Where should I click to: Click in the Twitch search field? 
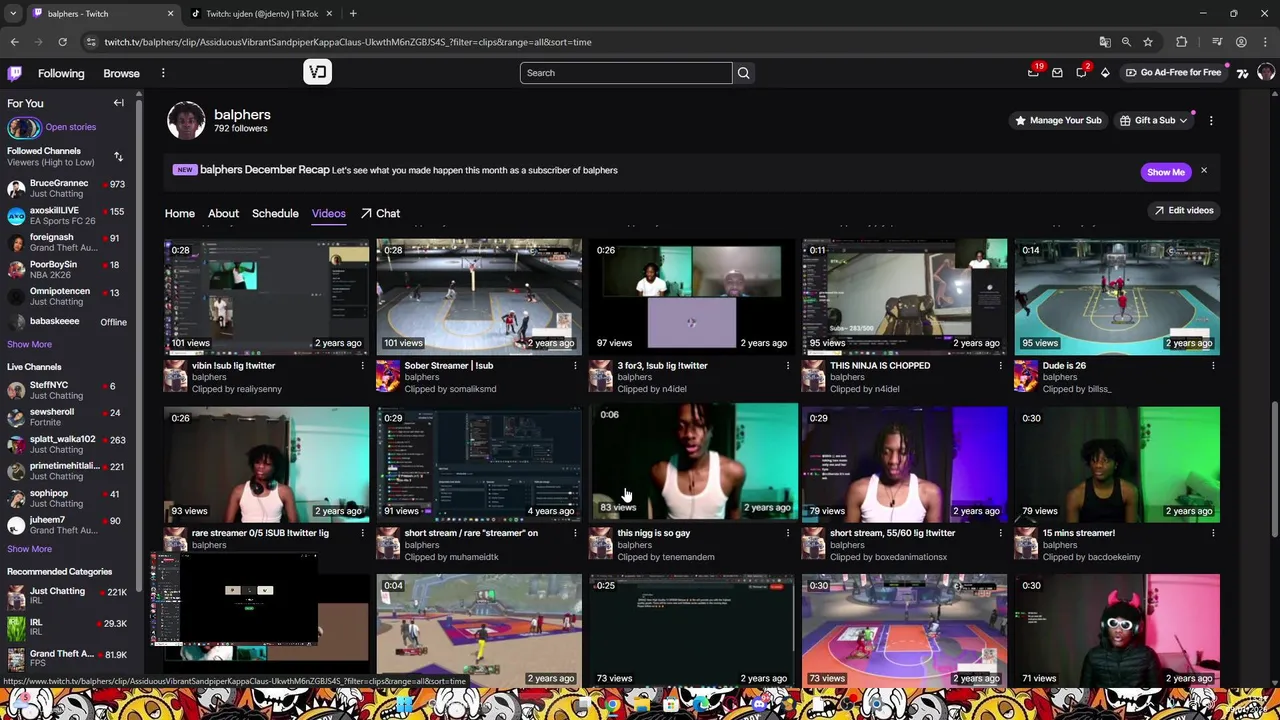[626, 73]
